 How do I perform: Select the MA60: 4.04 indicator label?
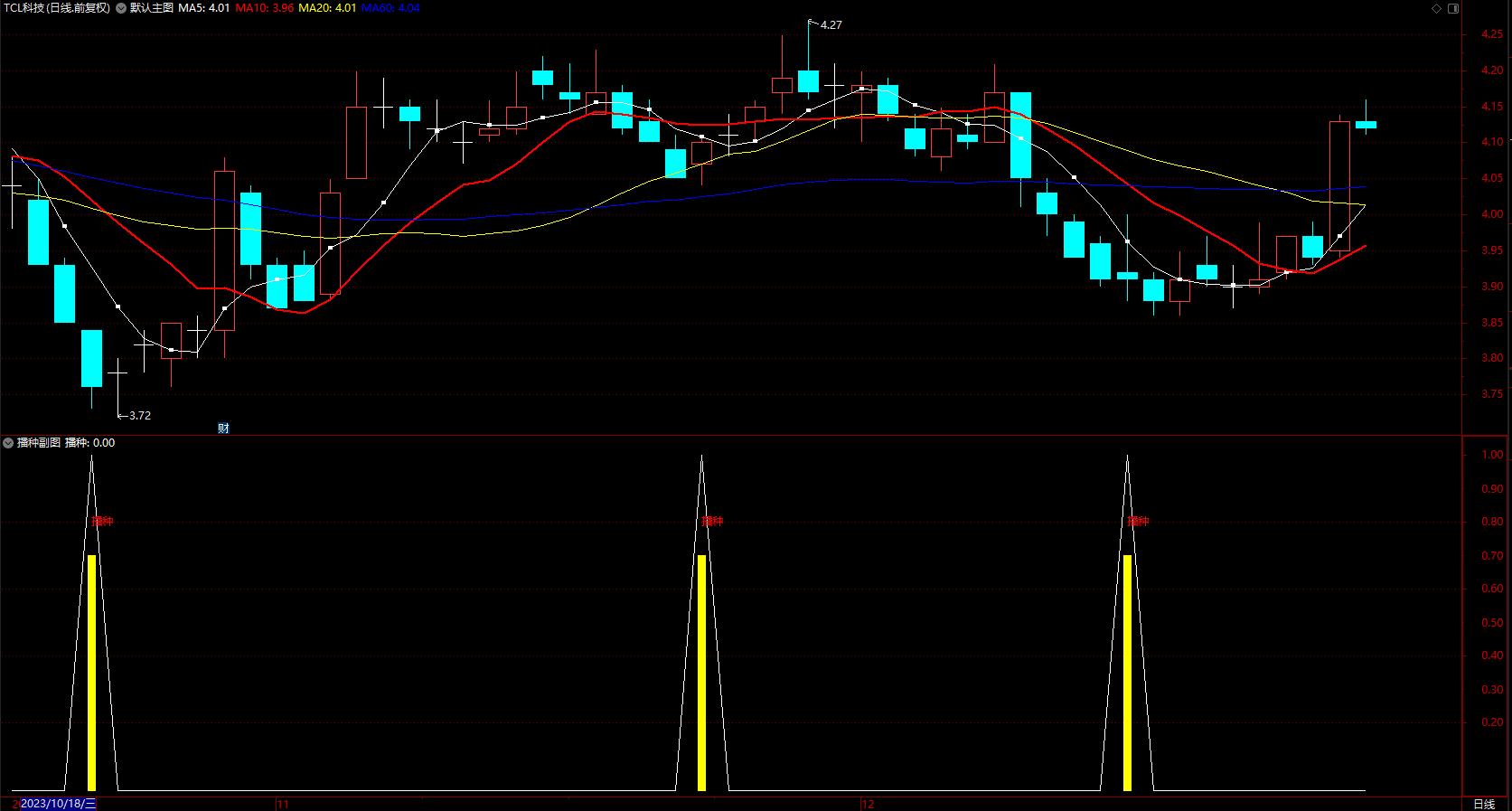(390, 8)
